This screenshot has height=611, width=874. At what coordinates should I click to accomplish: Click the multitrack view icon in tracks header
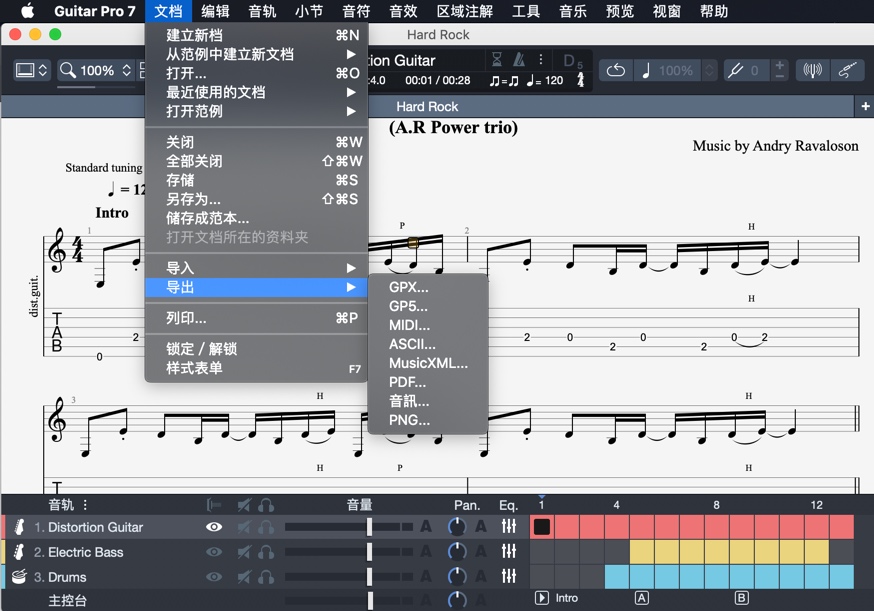click(213, 505)
